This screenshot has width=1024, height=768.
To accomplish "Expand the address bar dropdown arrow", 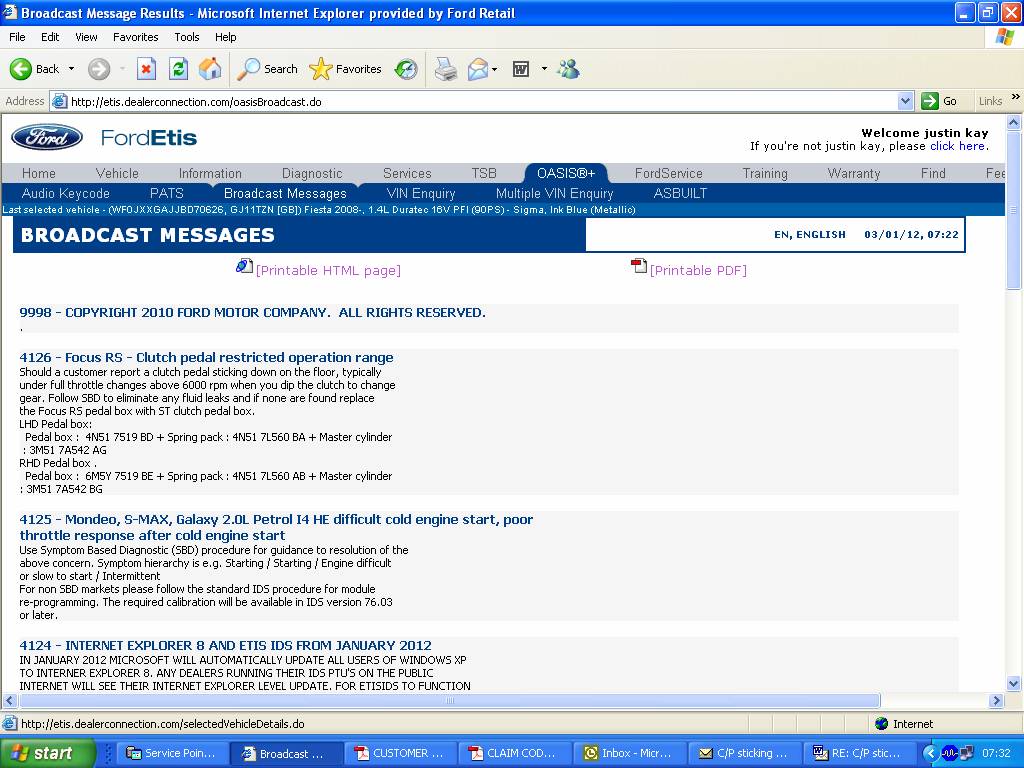I will pyautogui.click(x=905, y=101).
